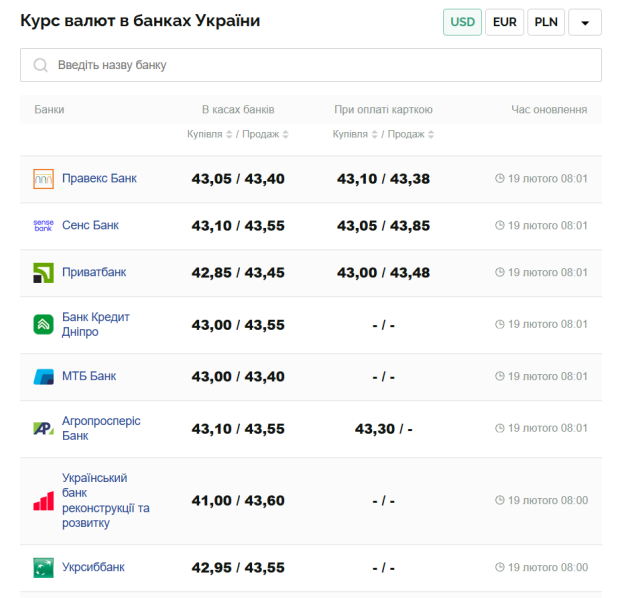Click the Правекс Банк logo icon
The image size is (620, 598).
pyautogui.click(x=43, y=179)
